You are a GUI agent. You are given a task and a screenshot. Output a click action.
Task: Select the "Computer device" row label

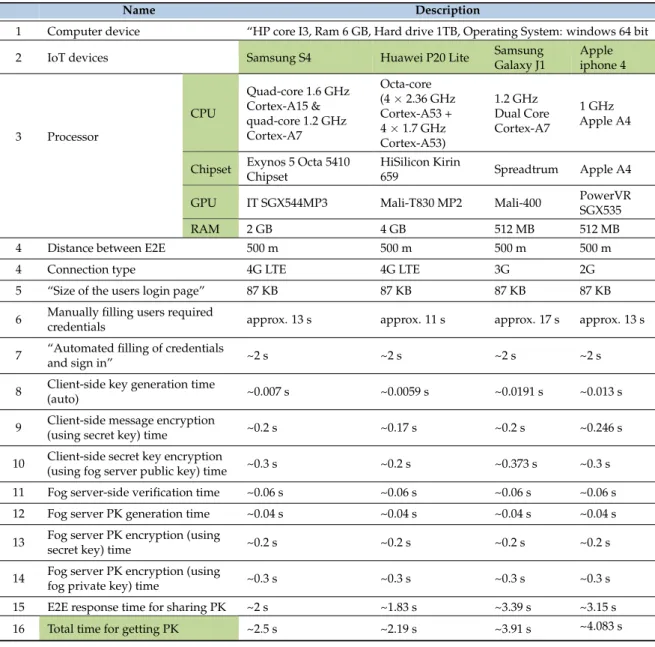93,31
